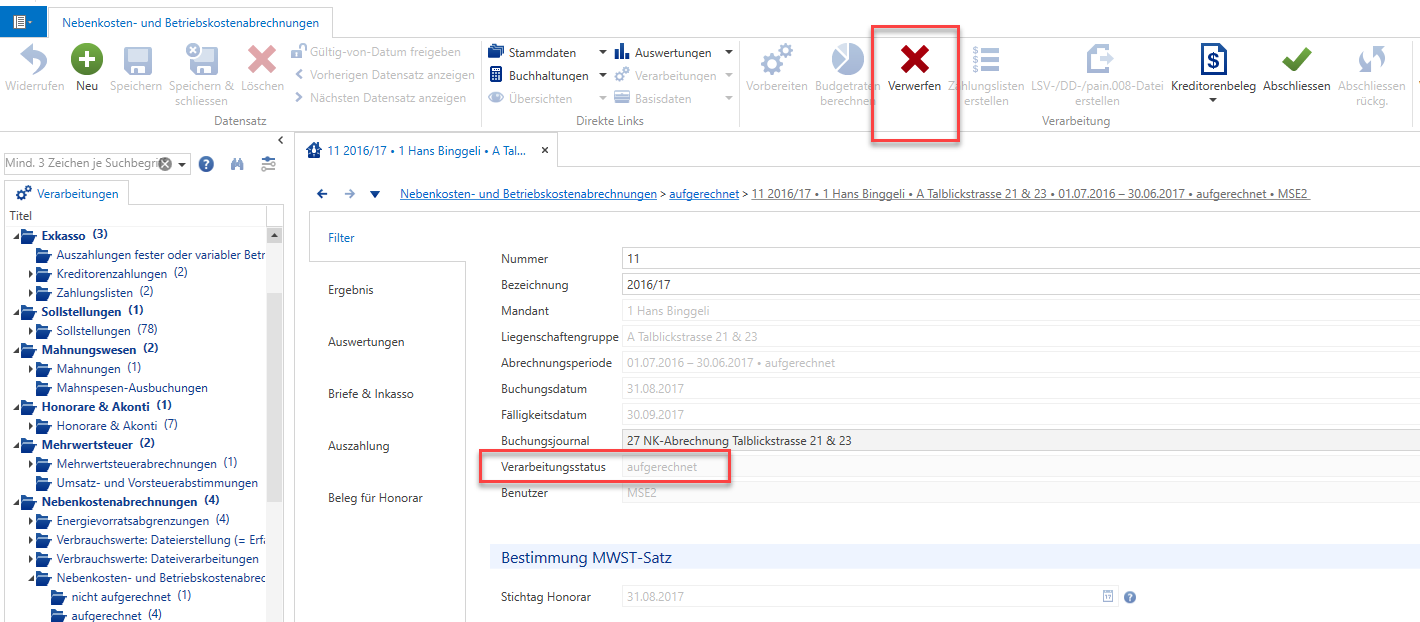The height and width of the screenshot is (622, 1420).
Task: Collapse the left navigation panel chevron
Action: [x=280, y=140]
